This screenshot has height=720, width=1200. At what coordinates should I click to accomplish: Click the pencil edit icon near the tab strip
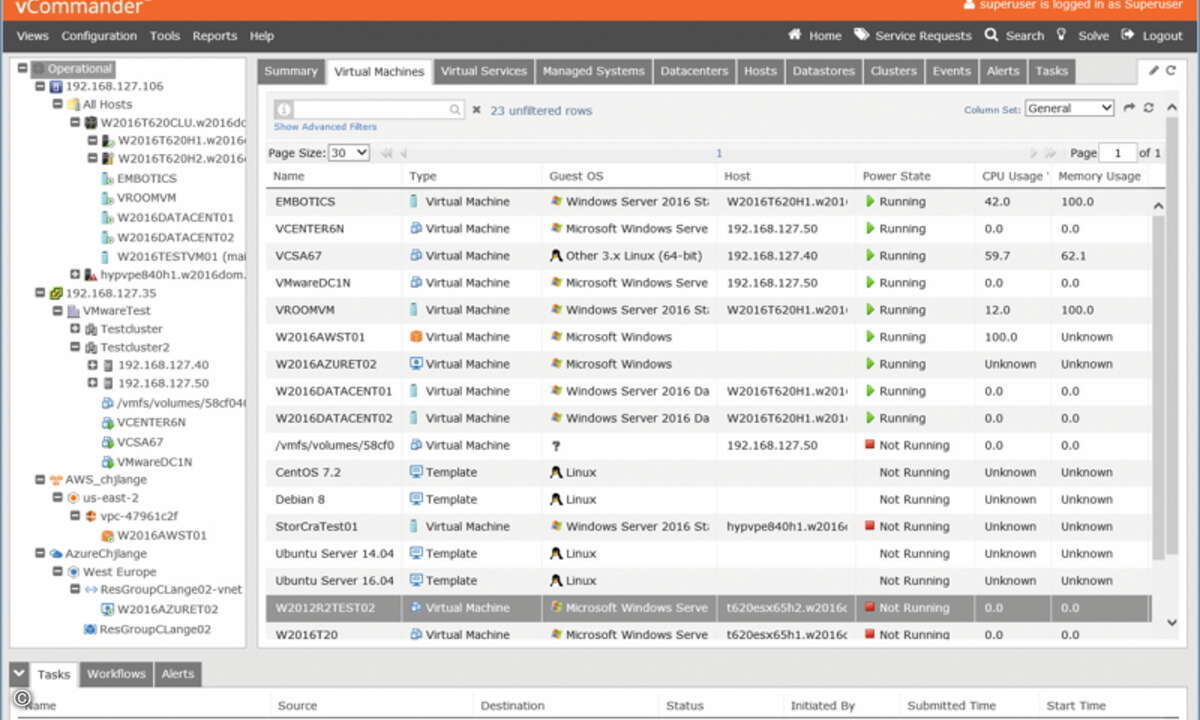1154,70
